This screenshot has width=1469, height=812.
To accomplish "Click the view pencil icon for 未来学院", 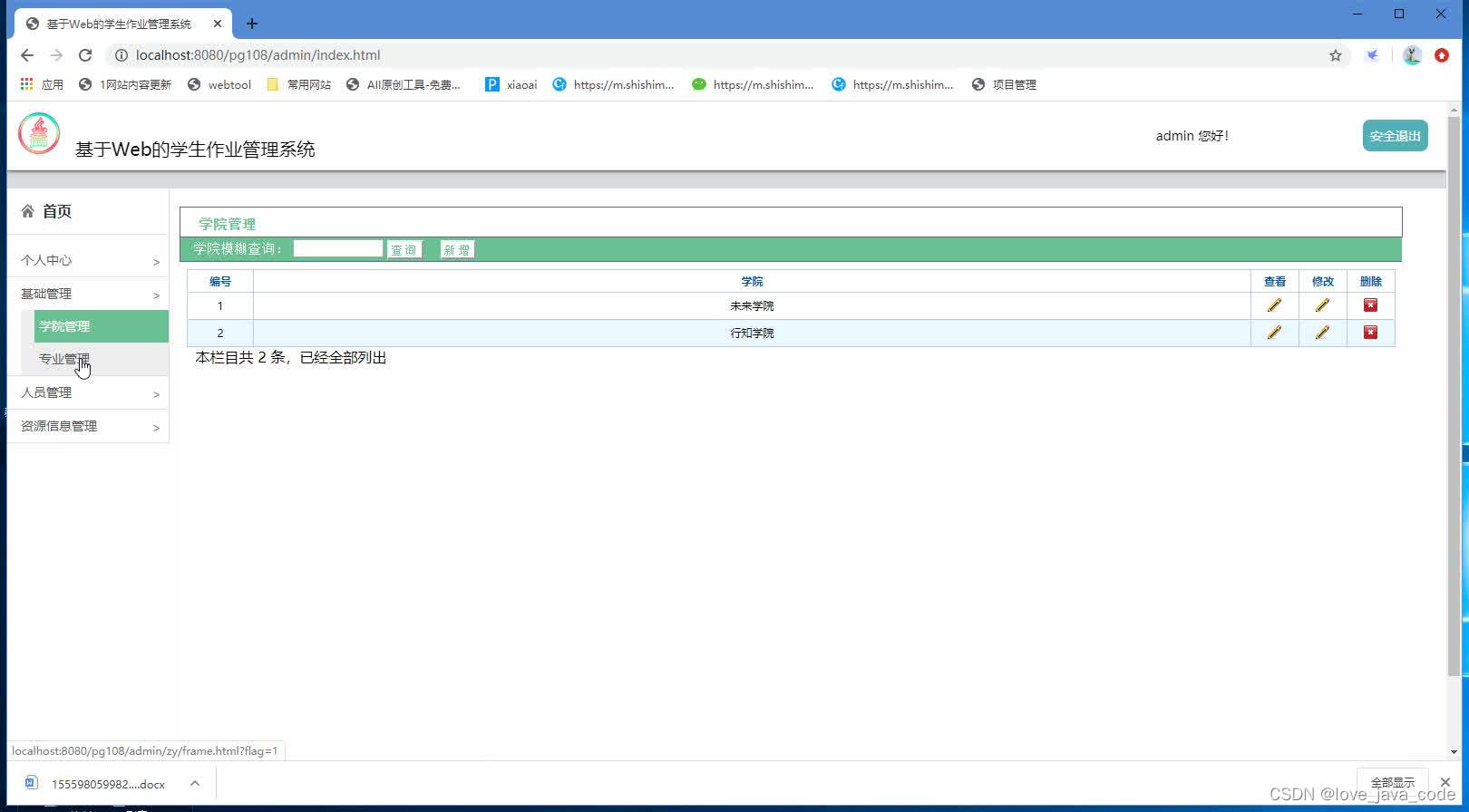I will pos(1274,305).
